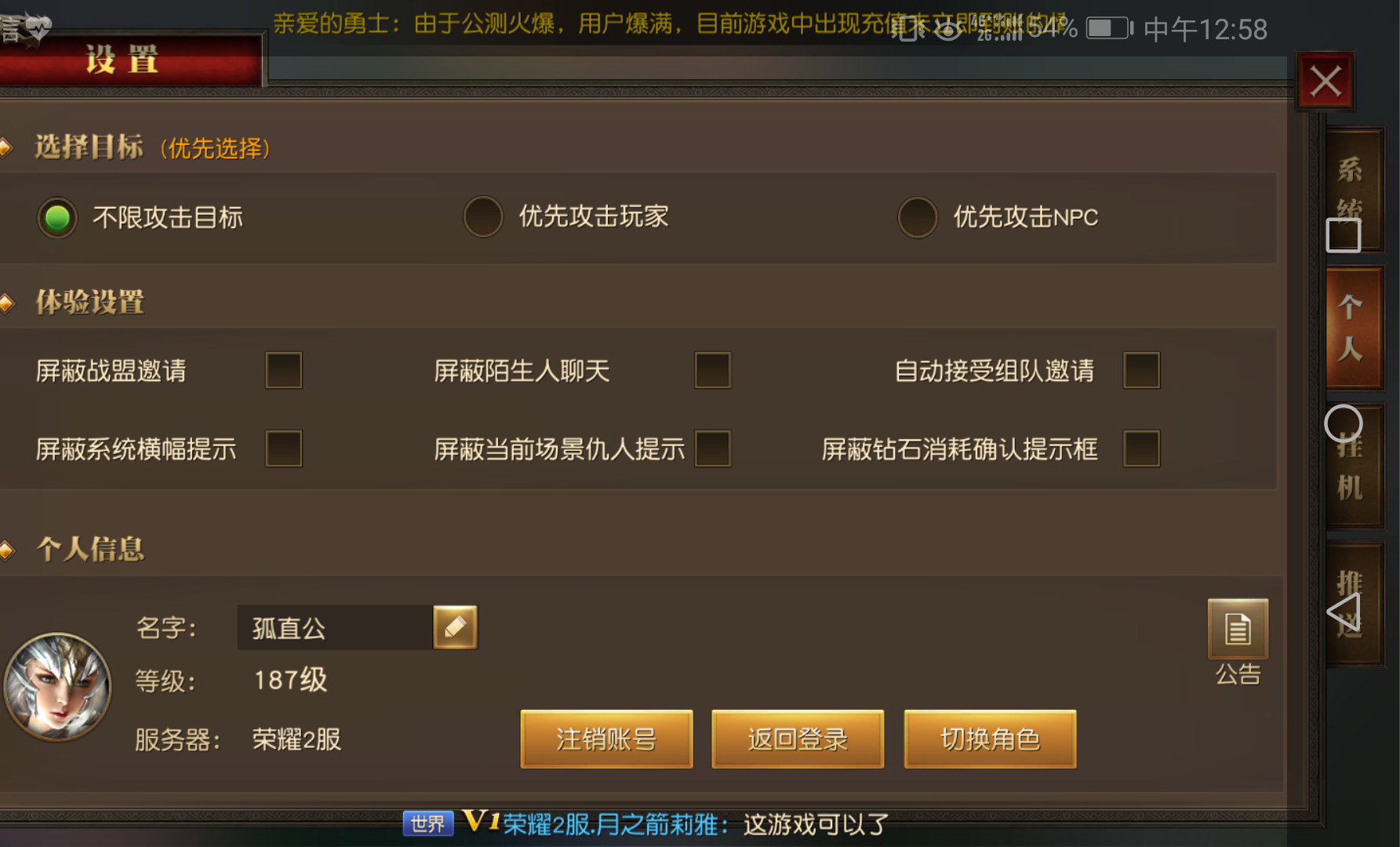Toggle 屏蔽系统横幅提示 checkbox
The width and height of the screenshot is (1400, 847).
[284, 449]
